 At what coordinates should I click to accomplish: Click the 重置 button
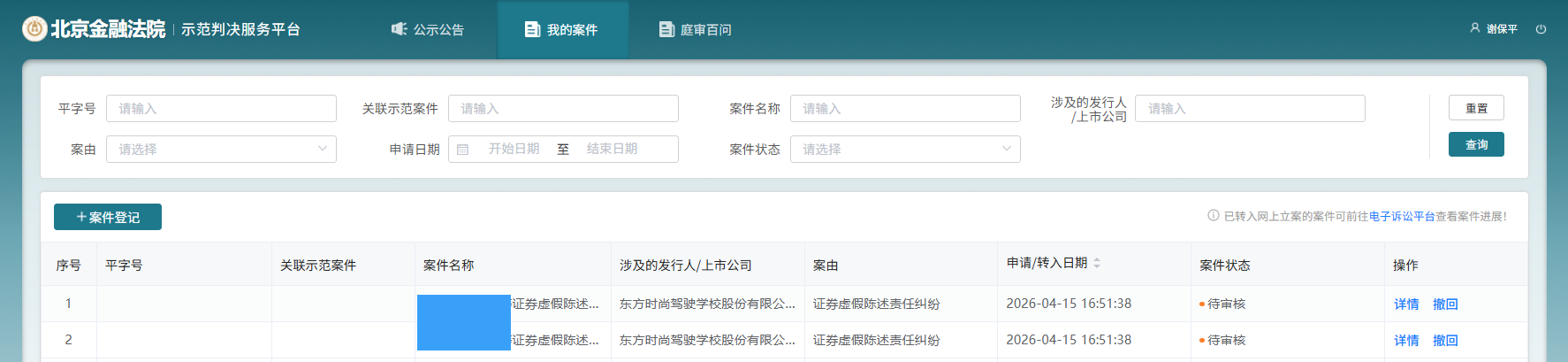(x=1476, y=108)
